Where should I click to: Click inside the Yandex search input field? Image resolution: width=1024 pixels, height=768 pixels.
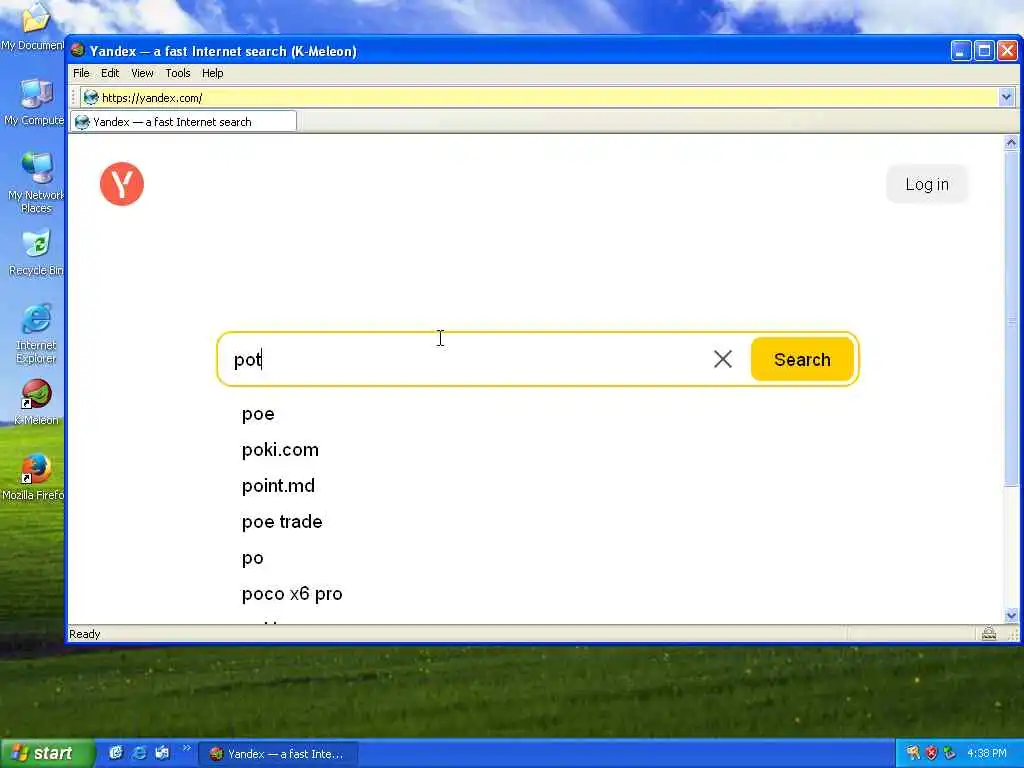tap(470, 359)
